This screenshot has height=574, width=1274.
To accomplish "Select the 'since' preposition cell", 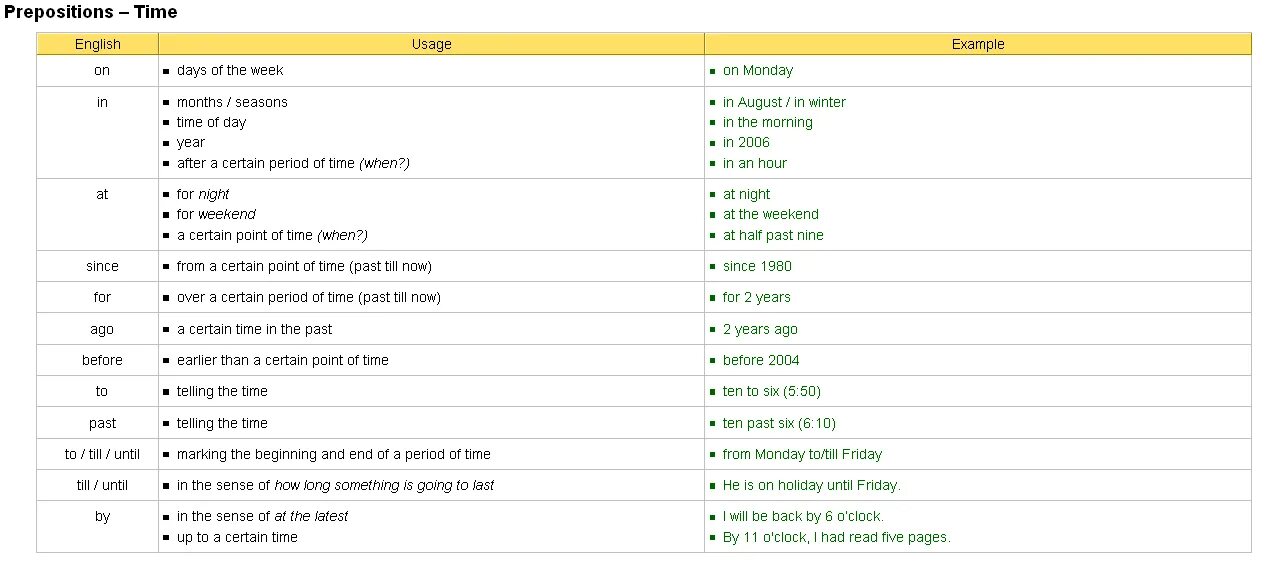I will pos(102,267).
